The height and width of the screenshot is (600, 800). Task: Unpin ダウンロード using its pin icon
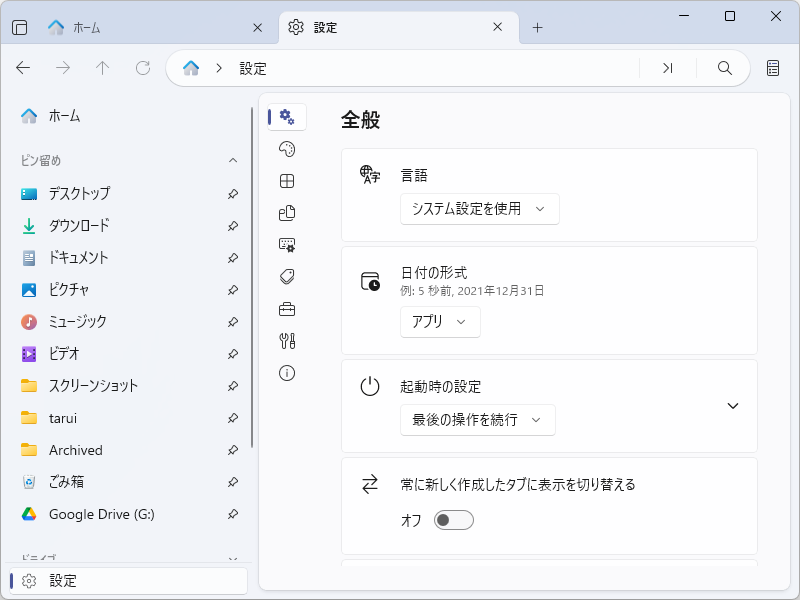[233, 226]
